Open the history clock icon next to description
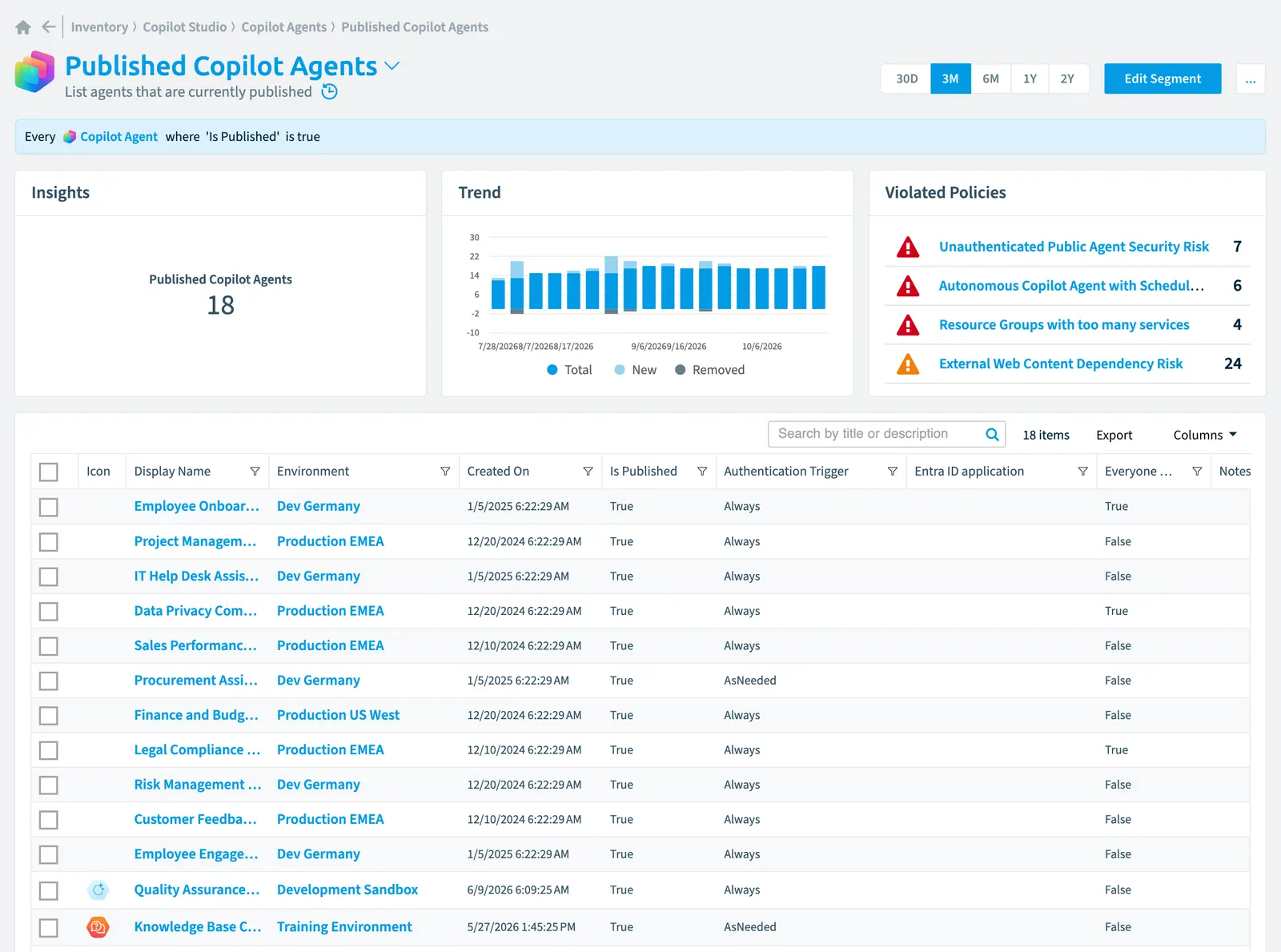Screen dimensions: 1281x952 coord(329,91)
